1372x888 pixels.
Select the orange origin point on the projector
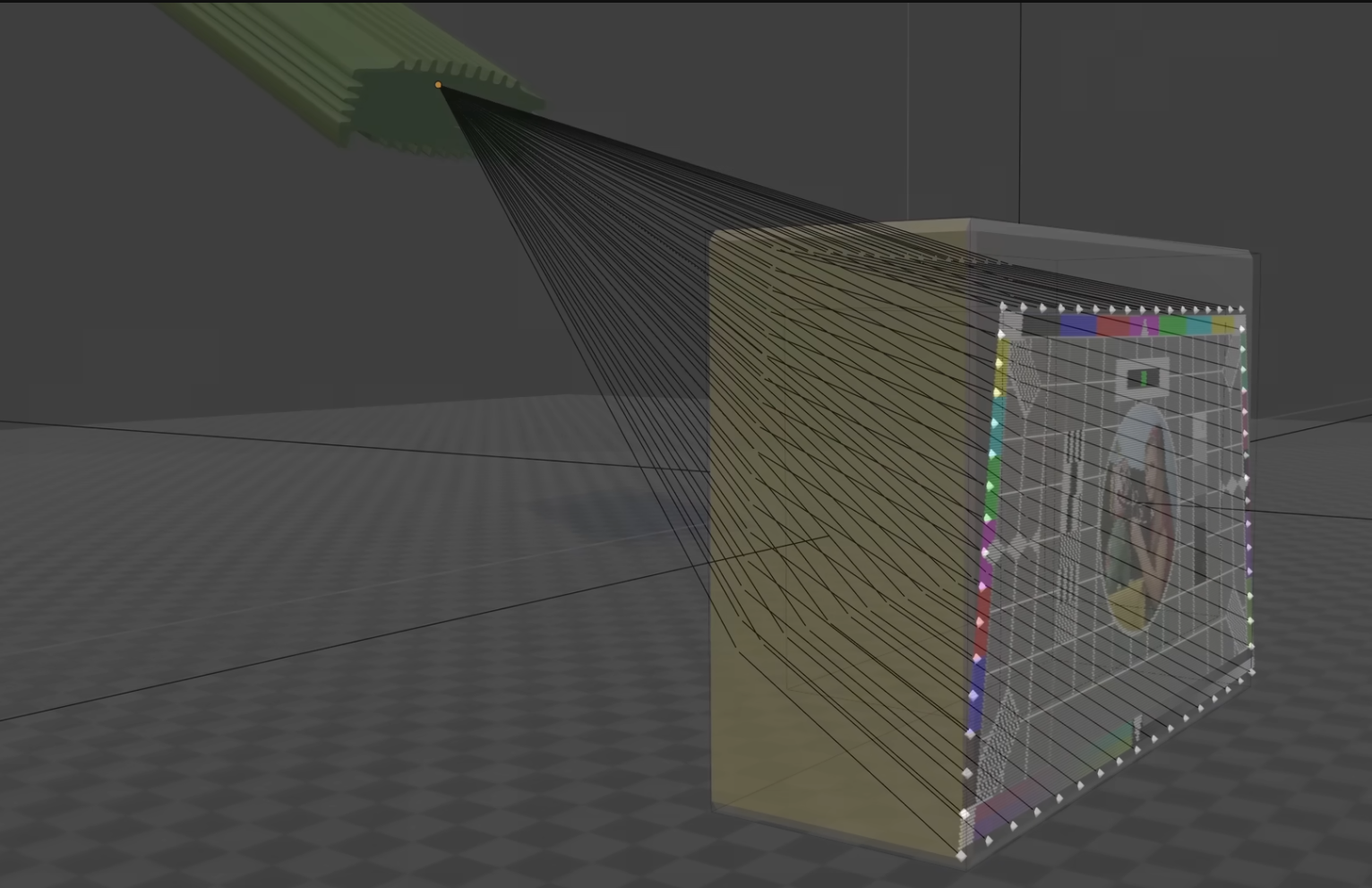click(438, 85)
